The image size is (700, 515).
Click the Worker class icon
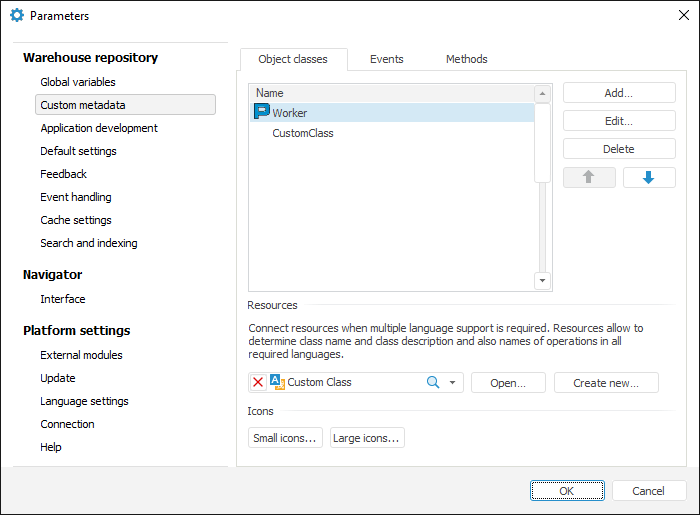pyautogui.click(x=262, y=112)
